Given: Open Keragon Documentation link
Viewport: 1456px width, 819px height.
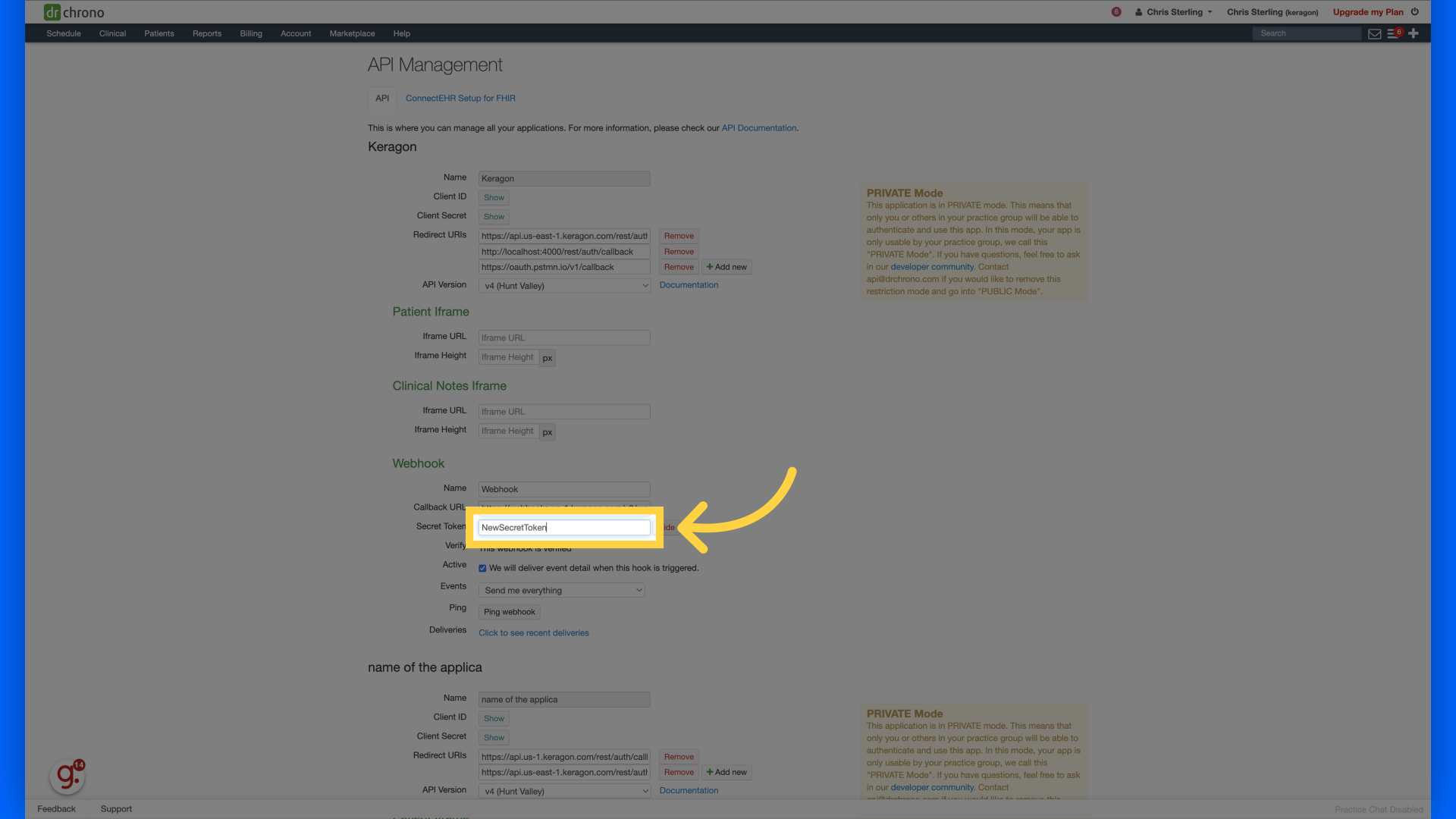Looking at the screenshot, I should click(x=689, y=285).
